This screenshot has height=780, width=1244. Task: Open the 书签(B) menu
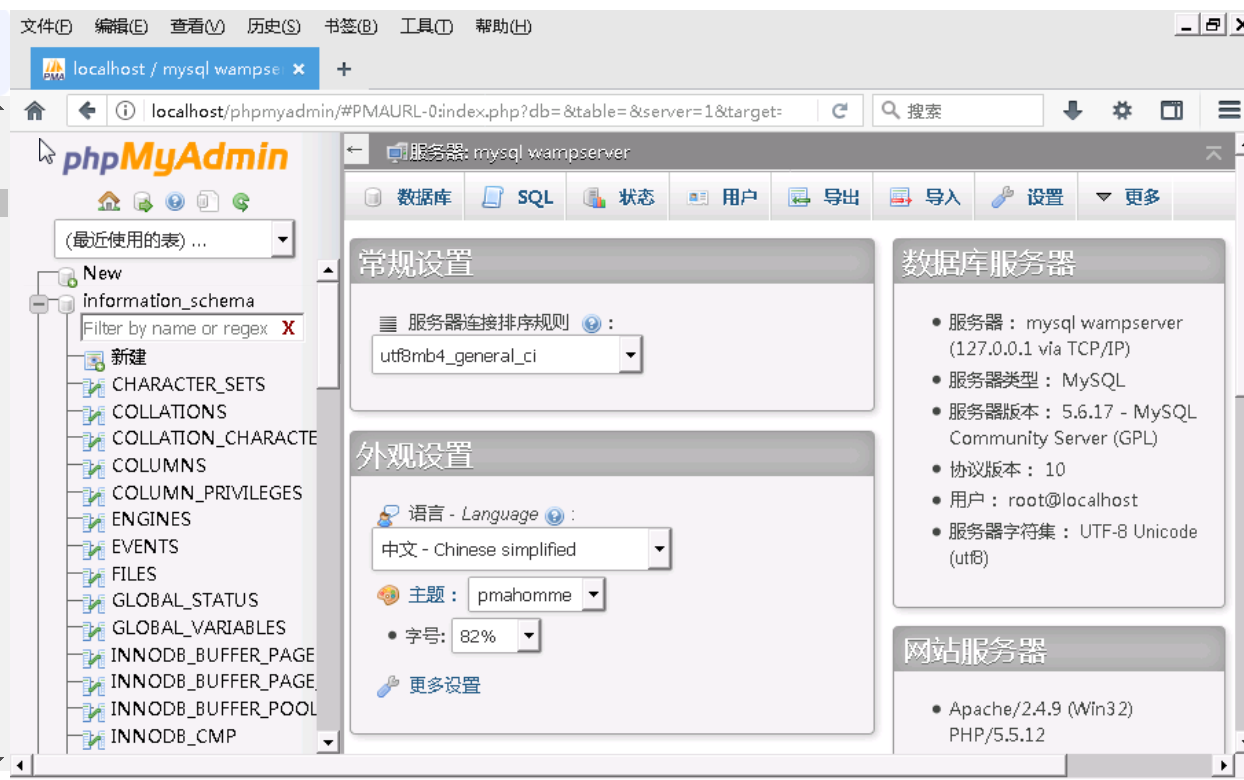[x=351, y=26]
